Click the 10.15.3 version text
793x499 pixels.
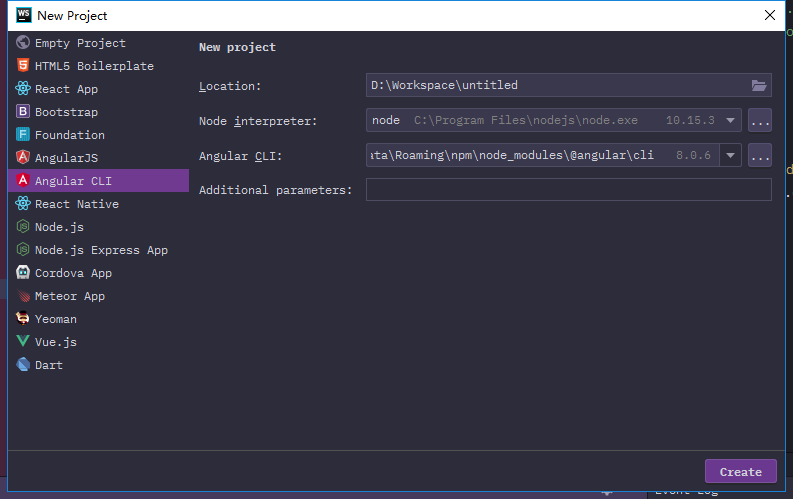[690, 120]
